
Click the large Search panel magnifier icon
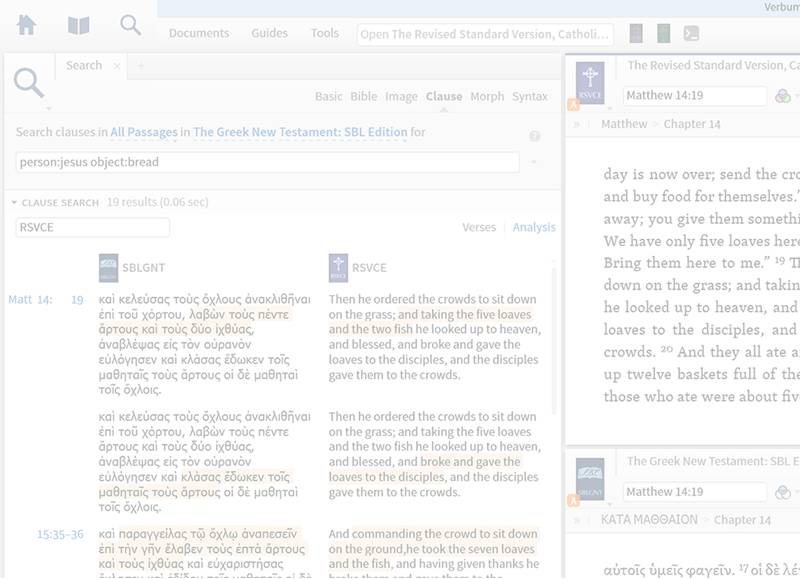click(29, 83)
